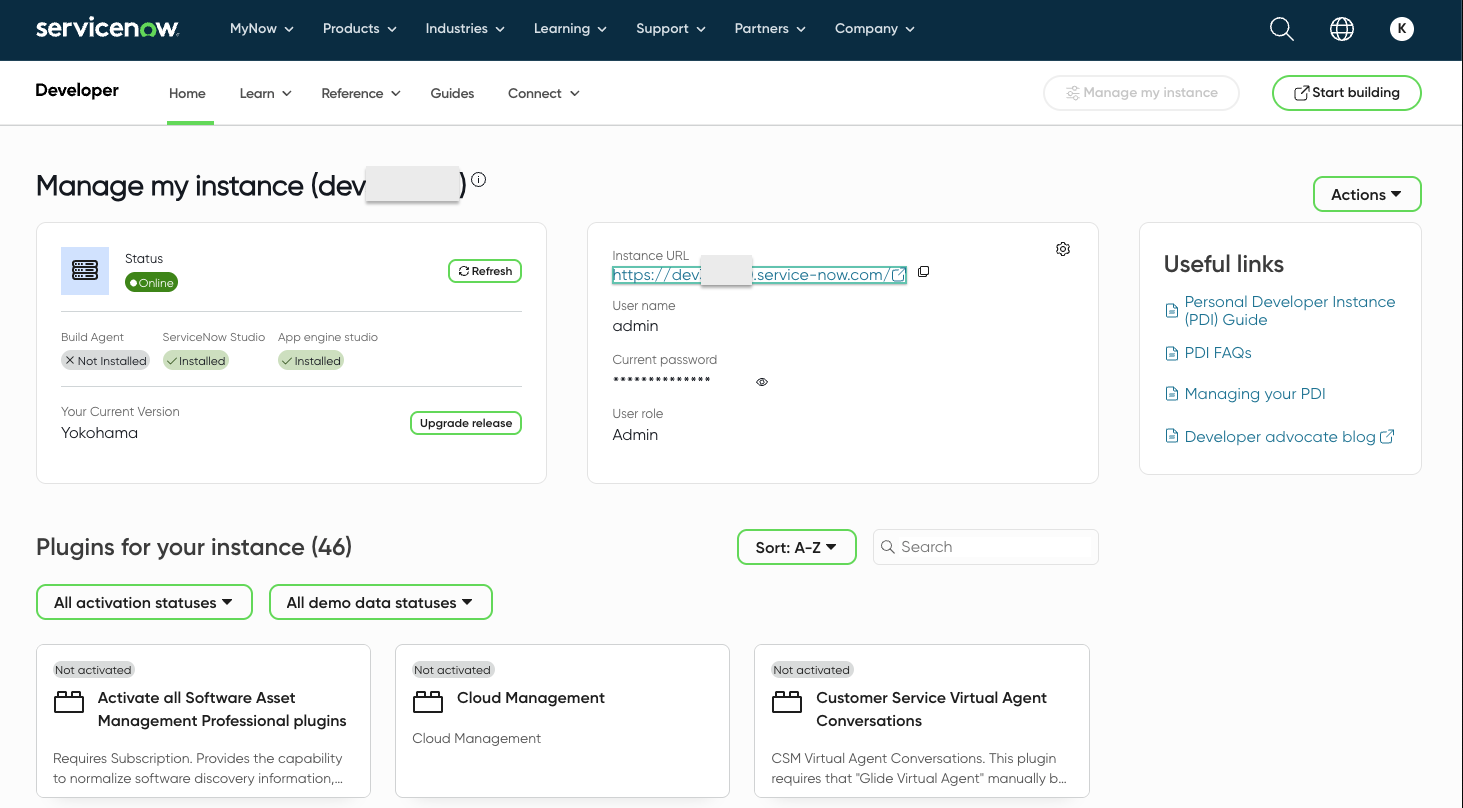This screenshot has width=1463, height=808.
Task: Open the PDI FAQs link
Action: click(x=1218, y=353)
